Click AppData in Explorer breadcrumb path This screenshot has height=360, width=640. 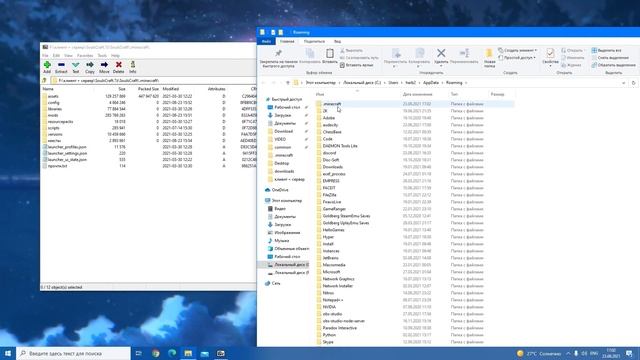(431, 83)
